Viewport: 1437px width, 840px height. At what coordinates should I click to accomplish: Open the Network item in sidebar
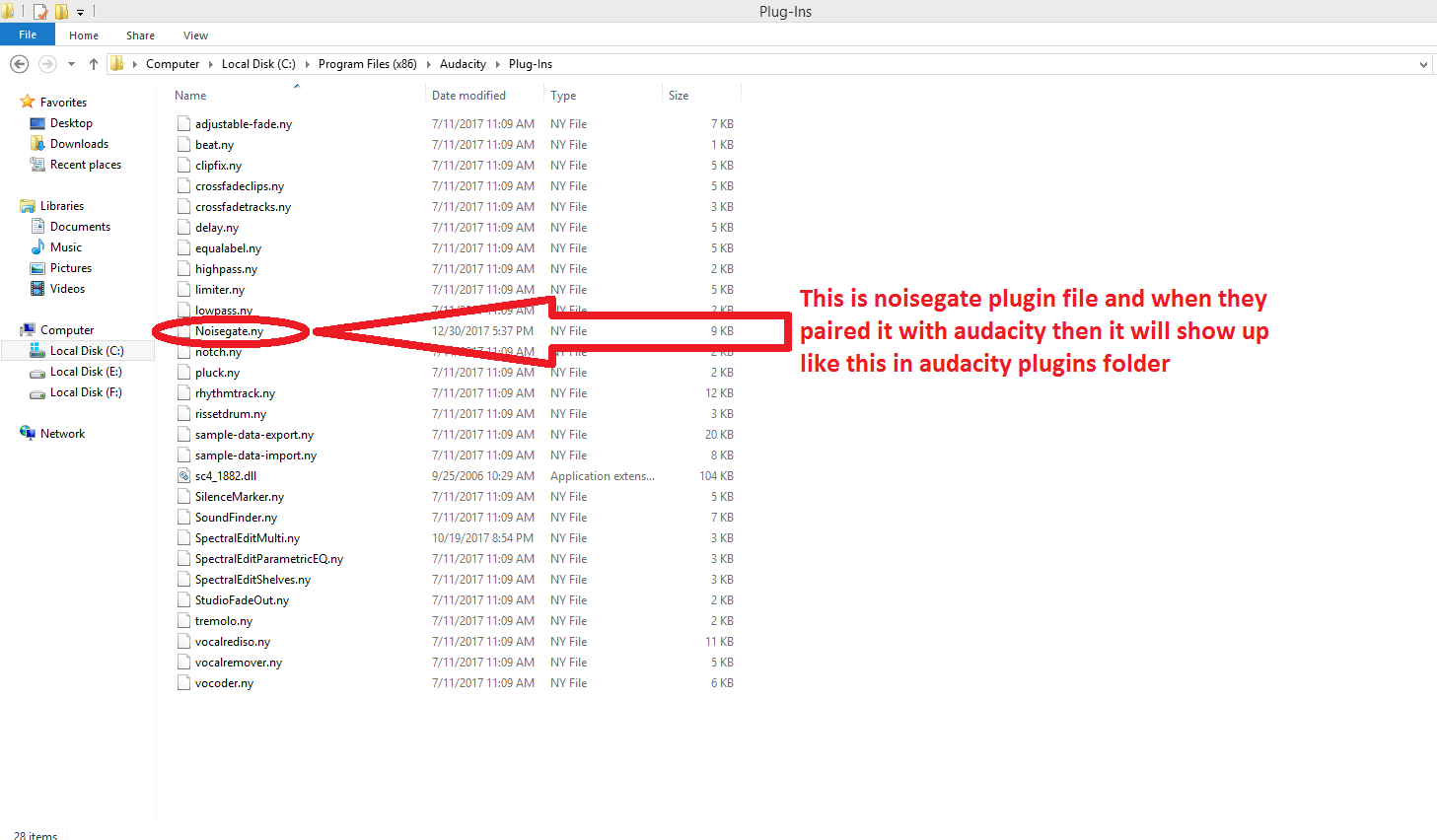pos(63,433)
